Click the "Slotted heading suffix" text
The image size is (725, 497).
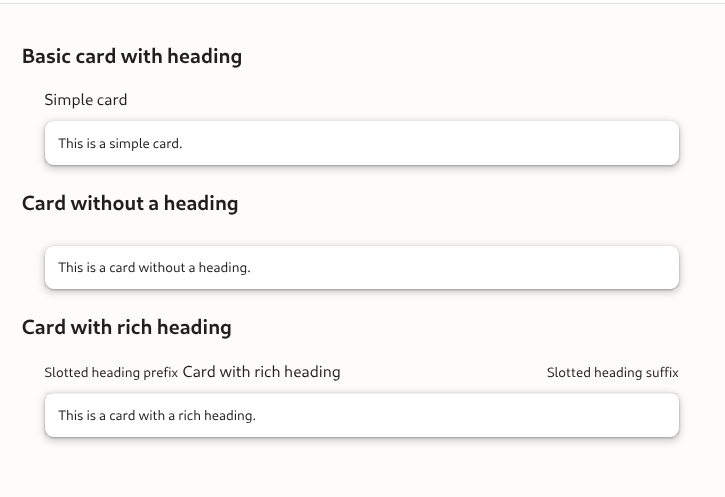[612, 373]
